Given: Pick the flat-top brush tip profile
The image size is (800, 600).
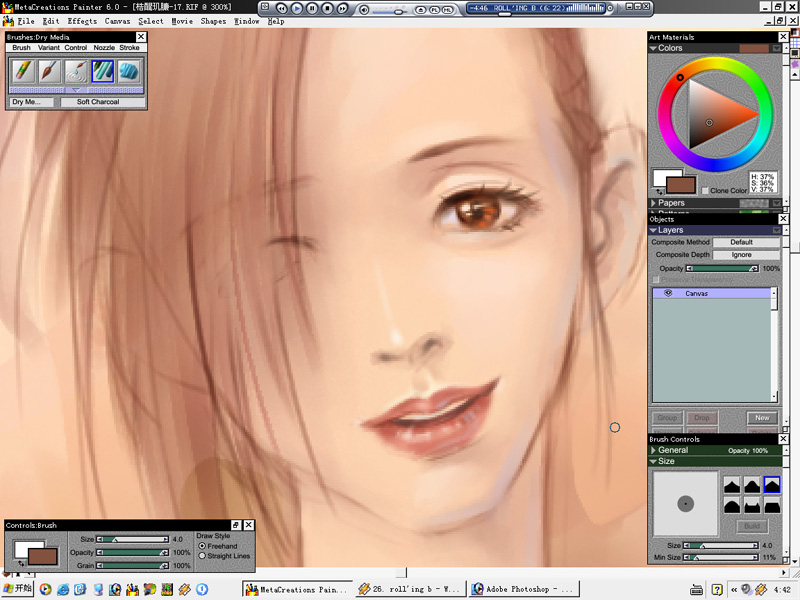Looking at the screenshot, I should tap(772, 506).
